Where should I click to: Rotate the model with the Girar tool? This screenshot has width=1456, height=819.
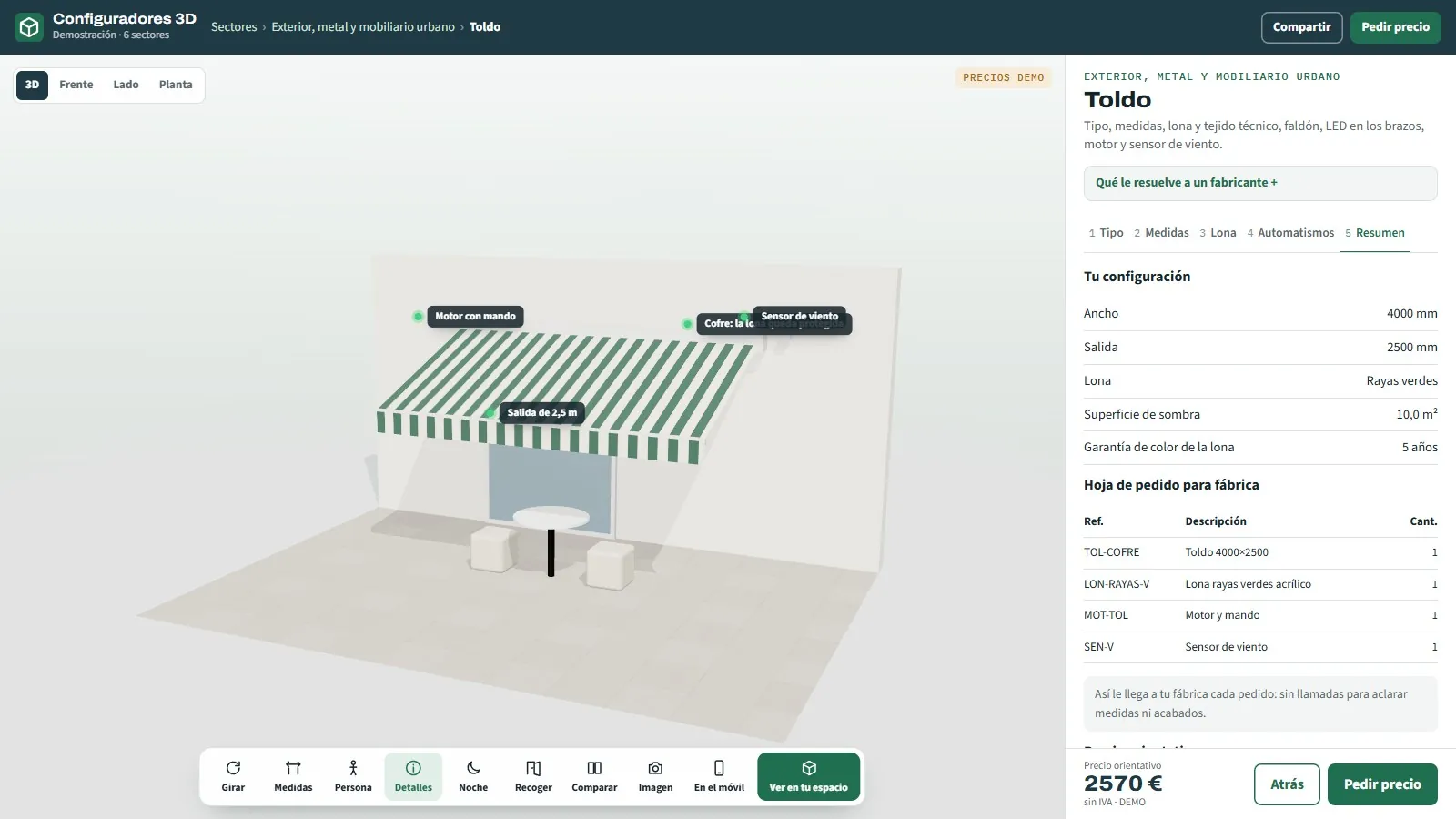pos(233,776)
